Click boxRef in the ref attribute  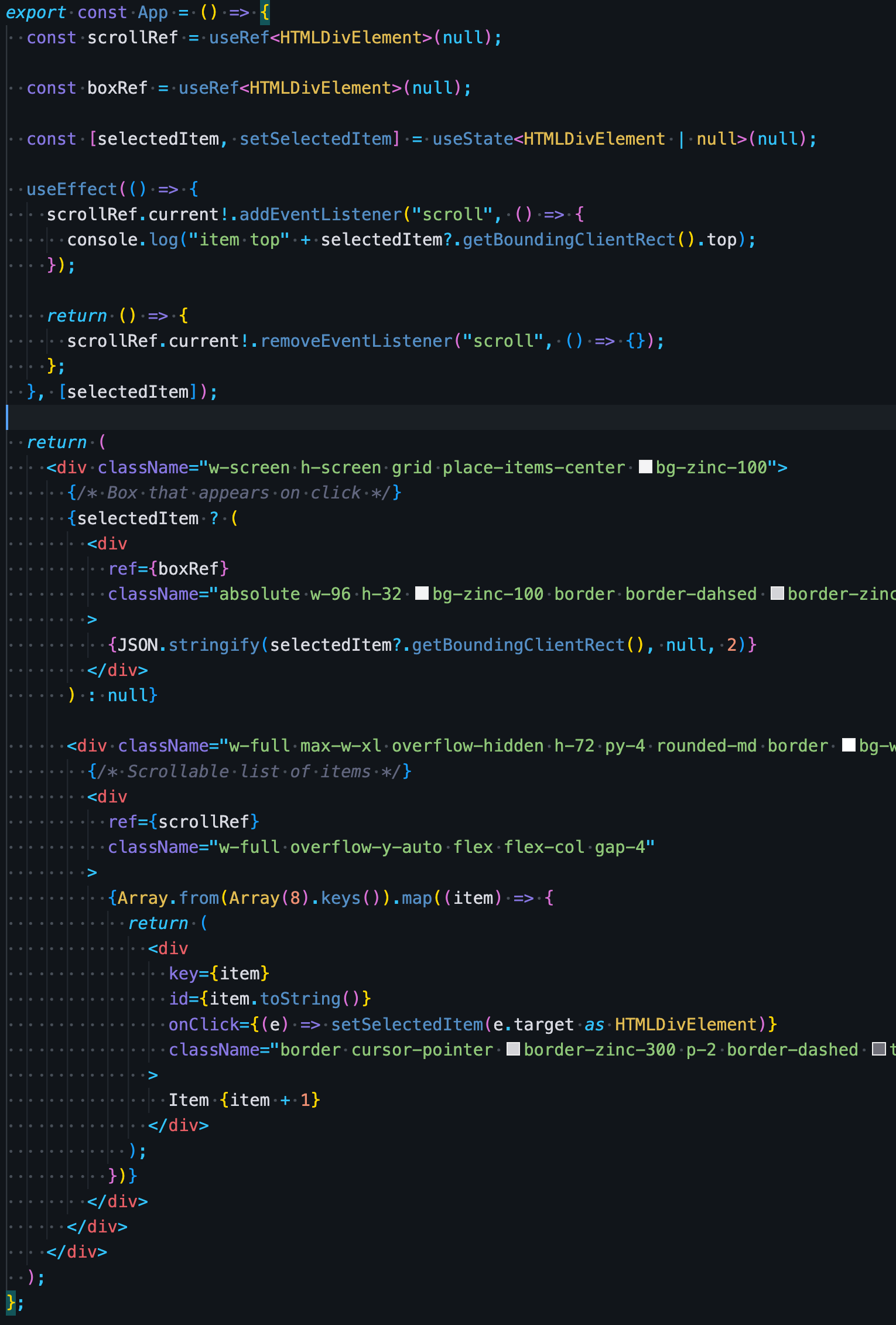[x=189, y=569]
